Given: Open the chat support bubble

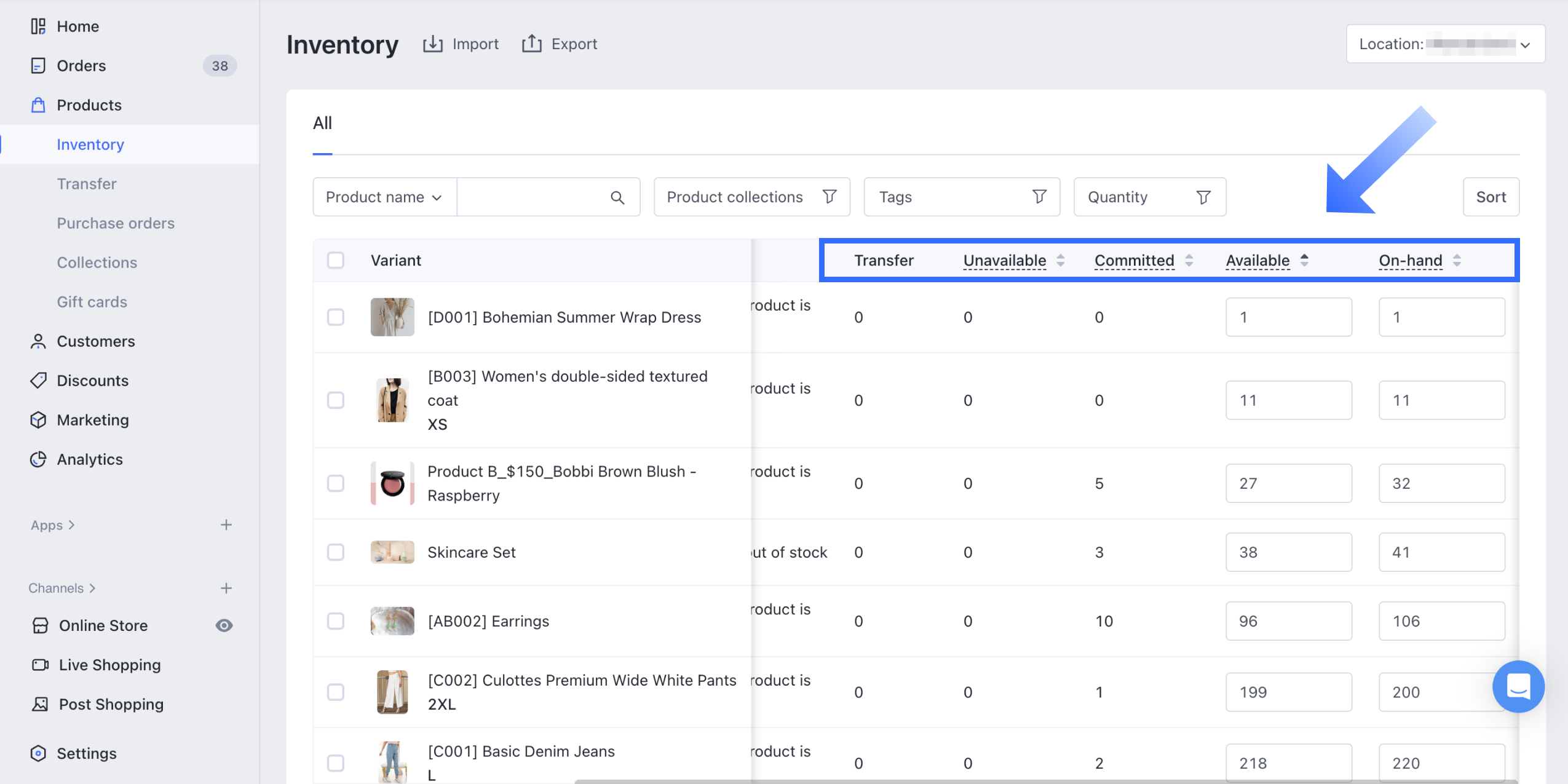Looking at the screenshot, I should [1518, 686].
